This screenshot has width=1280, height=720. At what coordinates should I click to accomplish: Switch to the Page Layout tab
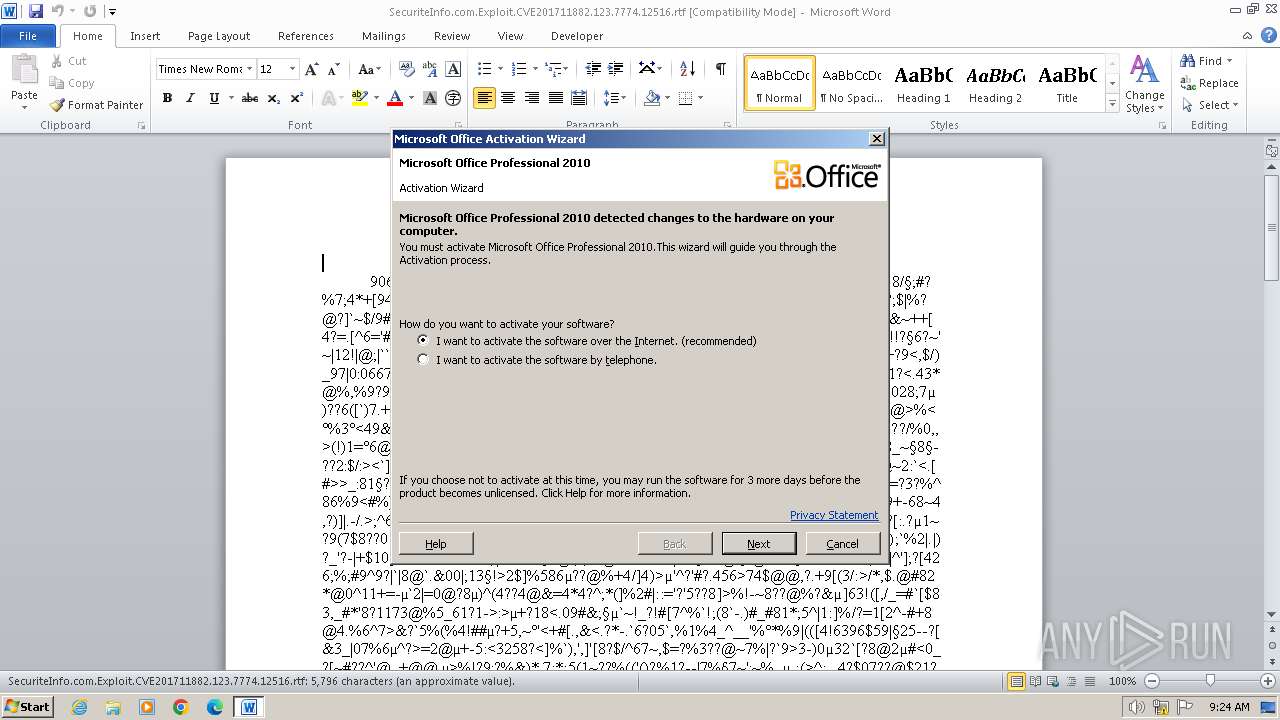(219, 36)
